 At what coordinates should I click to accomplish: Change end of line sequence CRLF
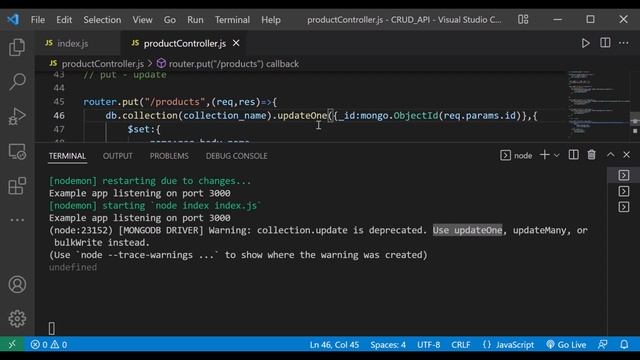tap(461, 345)
